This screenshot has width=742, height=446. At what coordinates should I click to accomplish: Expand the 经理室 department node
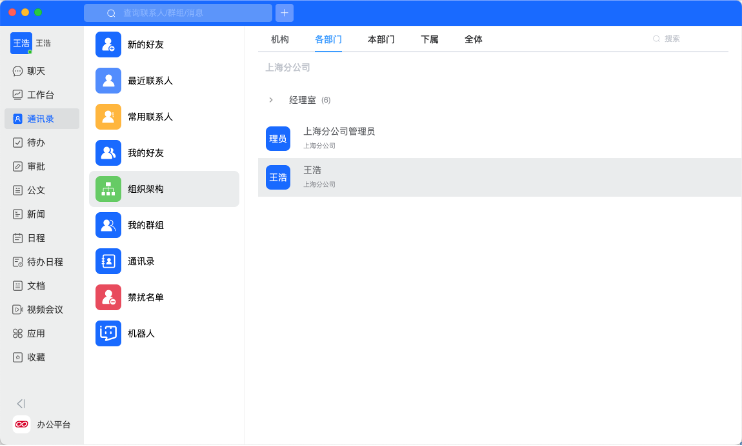(271, 100)
